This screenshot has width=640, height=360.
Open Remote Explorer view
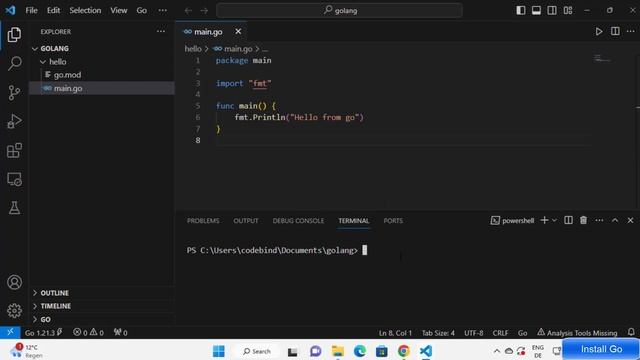tap(14, 179)
